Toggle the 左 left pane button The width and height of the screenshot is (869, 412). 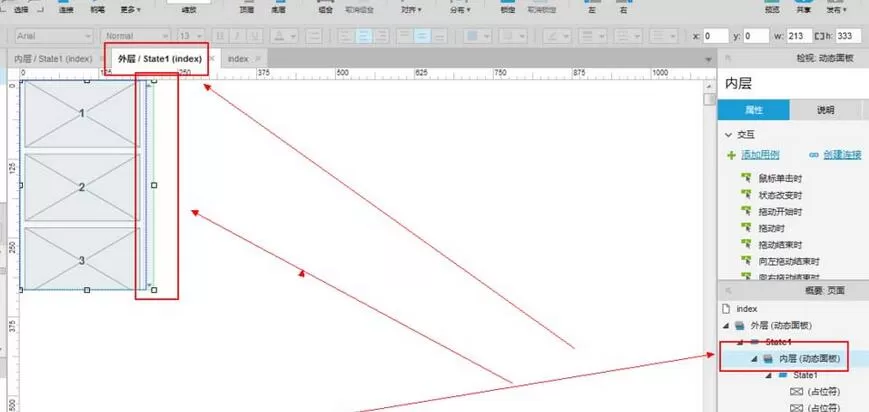(x=591, y=9)
